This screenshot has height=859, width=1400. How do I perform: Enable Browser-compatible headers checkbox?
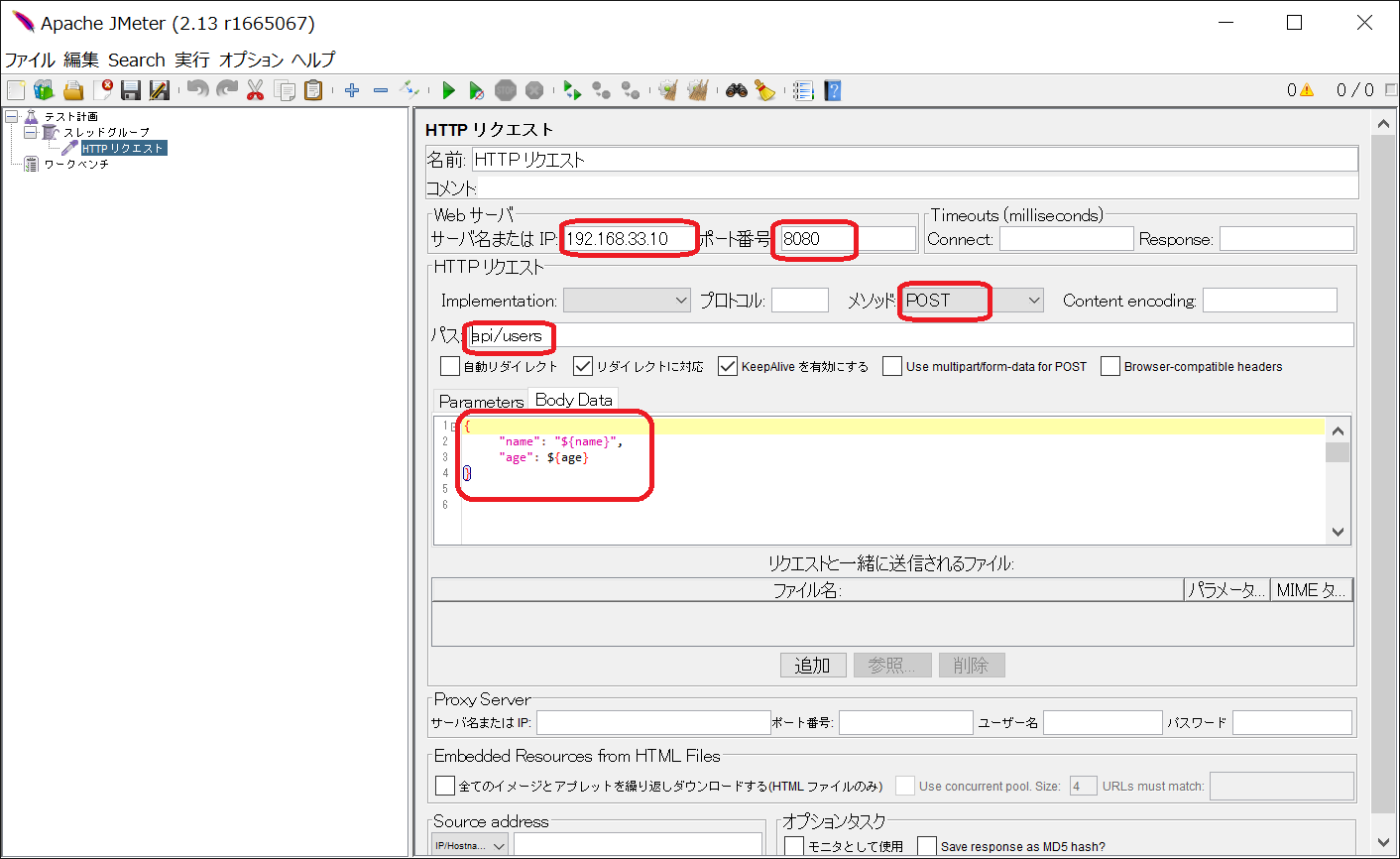coord(1110,366)
